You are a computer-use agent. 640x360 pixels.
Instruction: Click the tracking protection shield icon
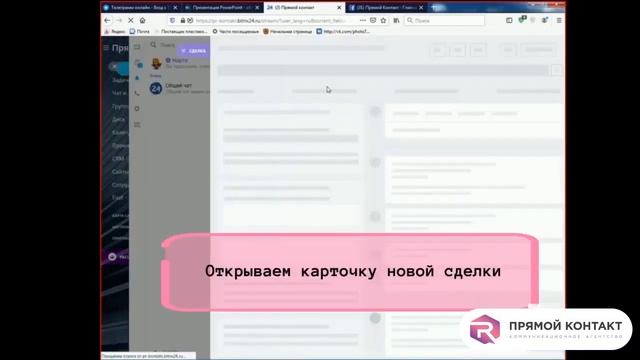(172, 20)
